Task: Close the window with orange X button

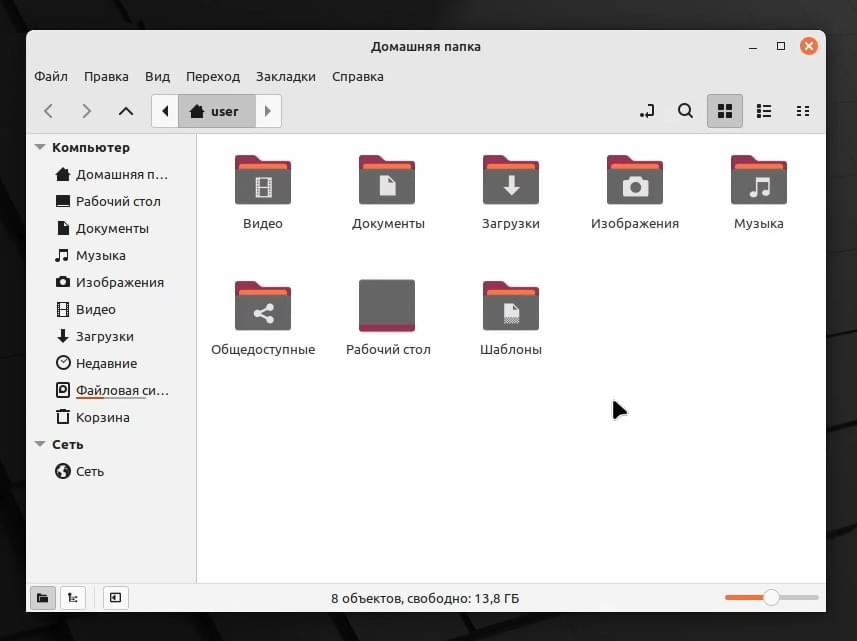Action: pyautogui.click(x=809, y=46)
